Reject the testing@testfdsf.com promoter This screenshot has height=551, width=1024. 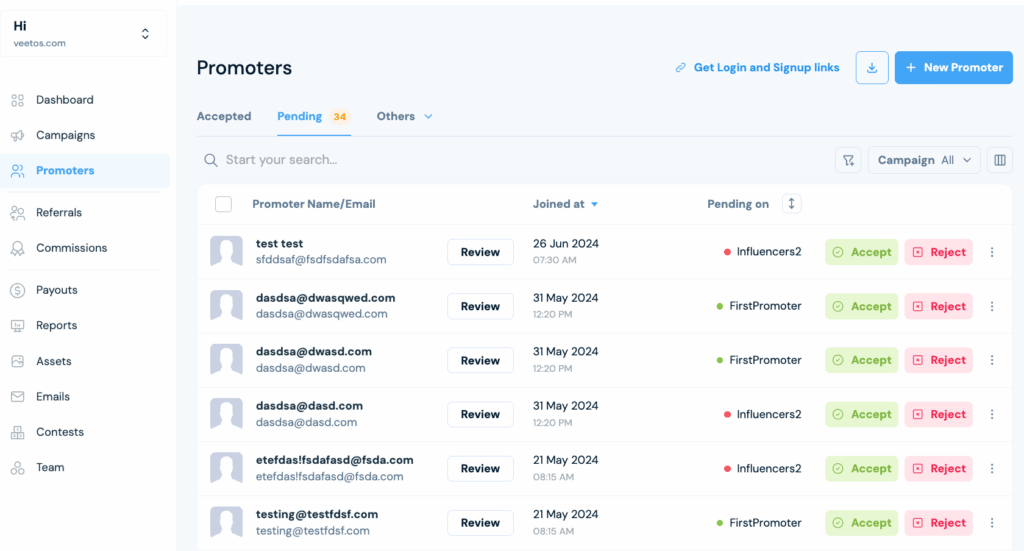pyautogui.click(x=938, y=523)
